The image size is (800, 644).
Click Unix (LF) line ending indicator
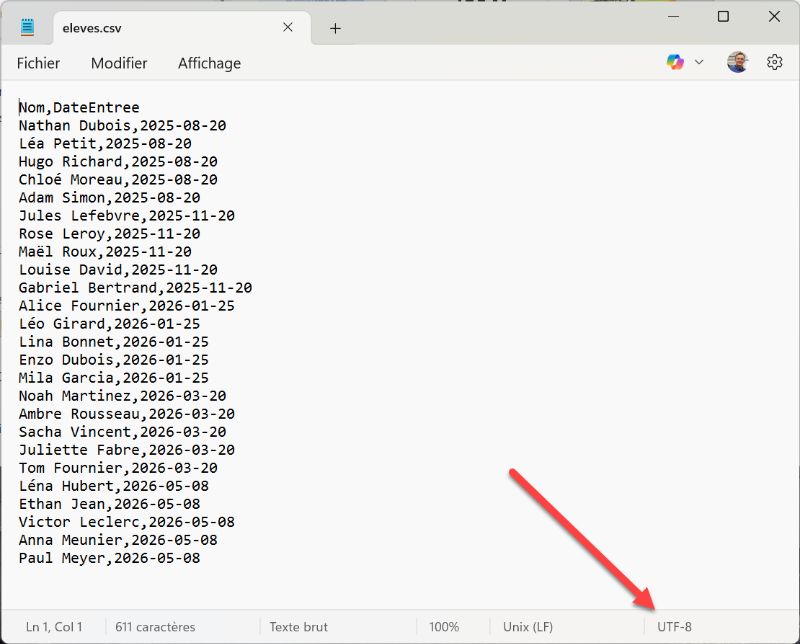(528, 627)
